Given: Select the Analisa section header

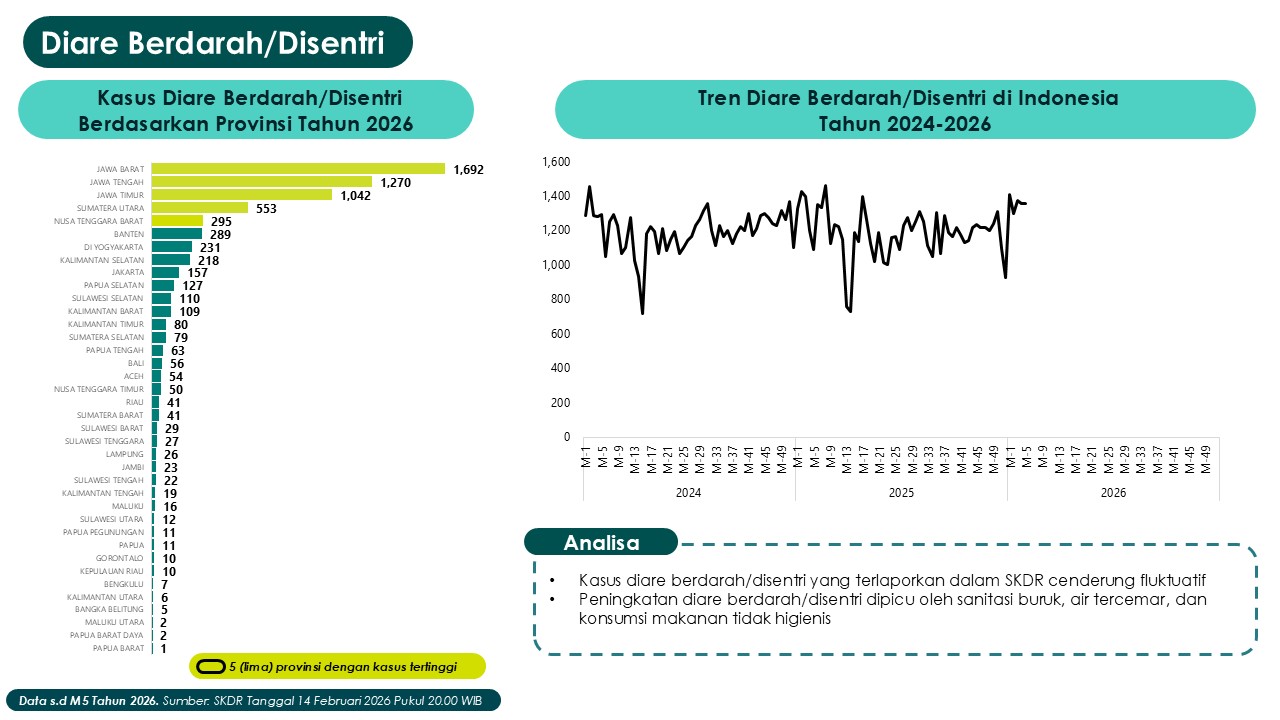Looking at the screenshot, I should click(x=601, y=543).
